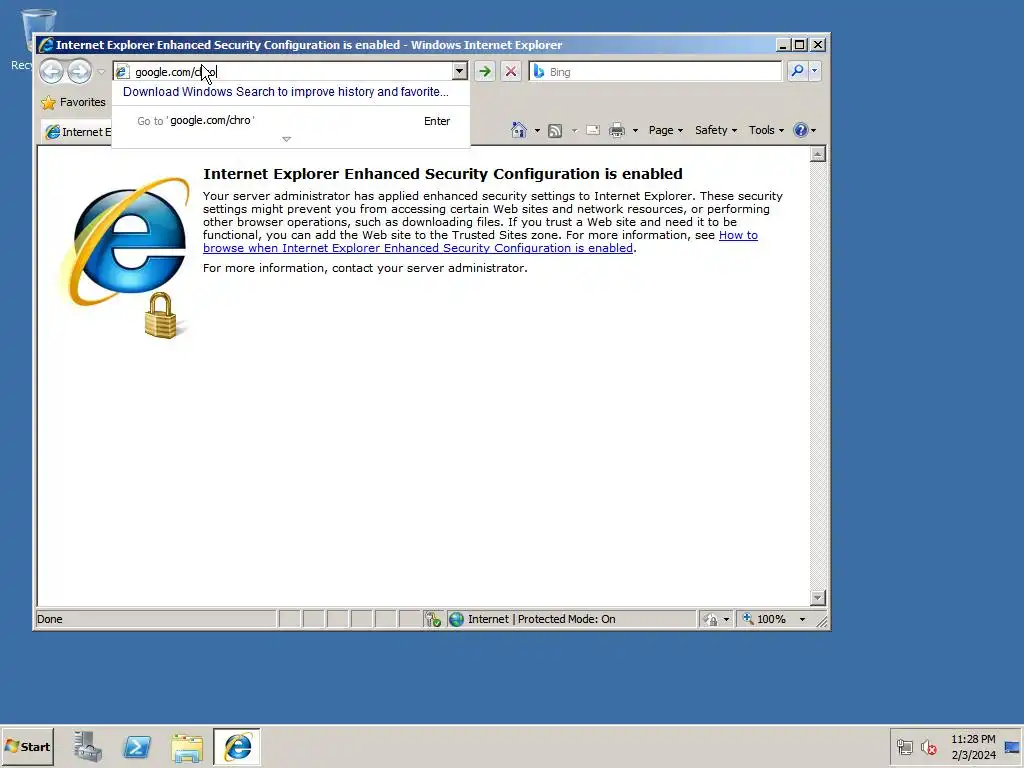Viewport: 1024px width, 768px height.
Task: Click the Forward navigation button
Action: point(80,71)
